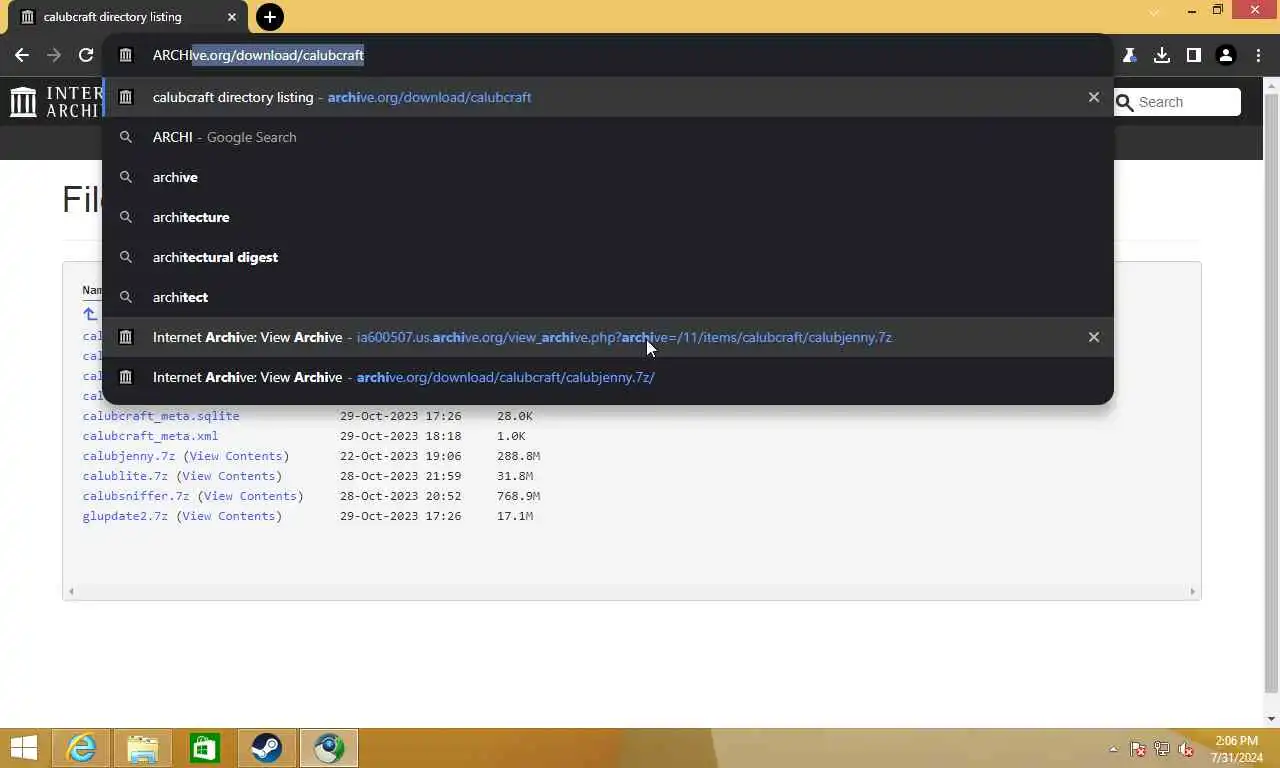The width and height of the screenshot is (1280, 768).
Task: Launch Internet Explorer from the taskbar
Action: tap(81, 748)
